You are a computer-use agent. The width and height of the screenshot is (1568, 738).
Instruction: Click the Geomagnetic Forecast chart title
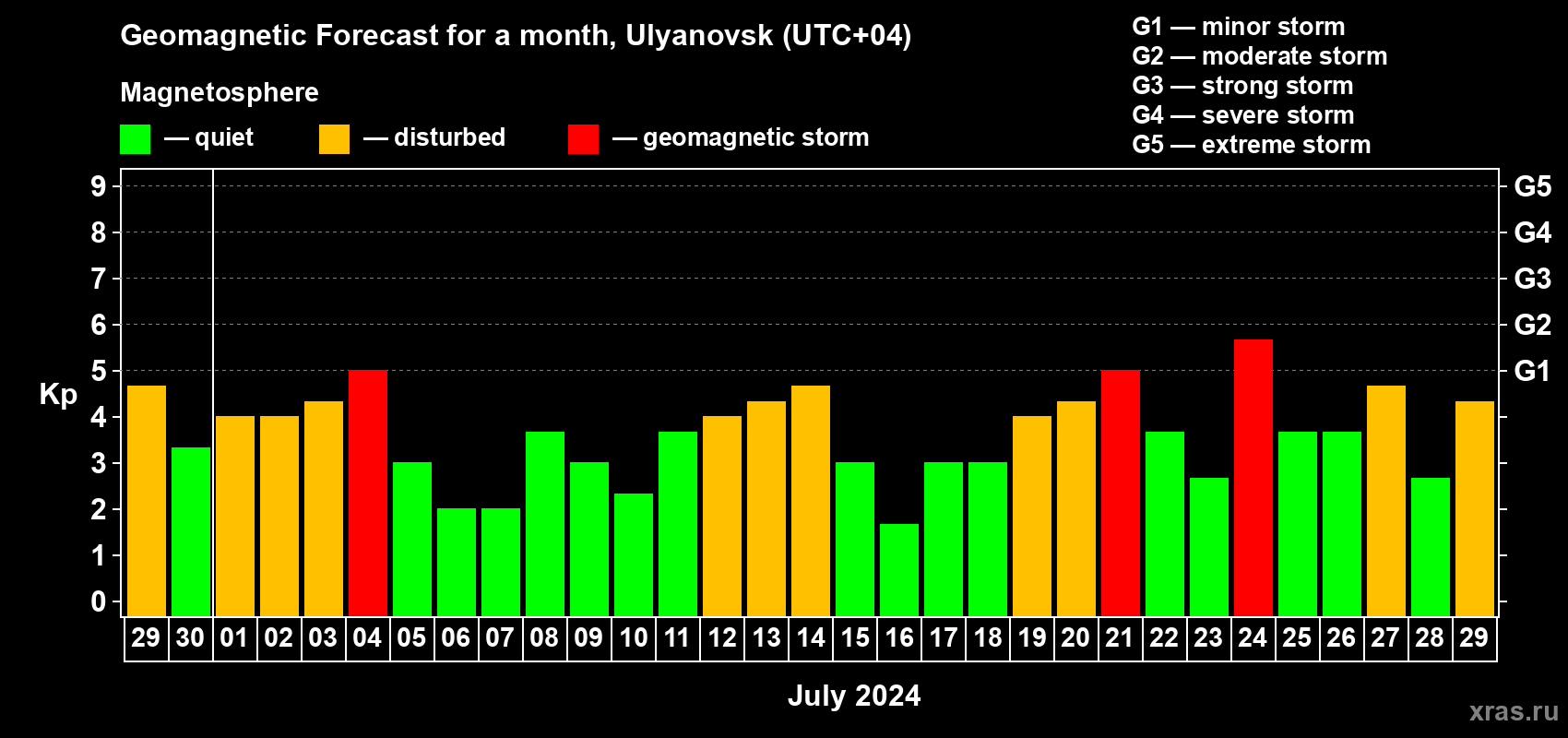click(x=516, y=36)
